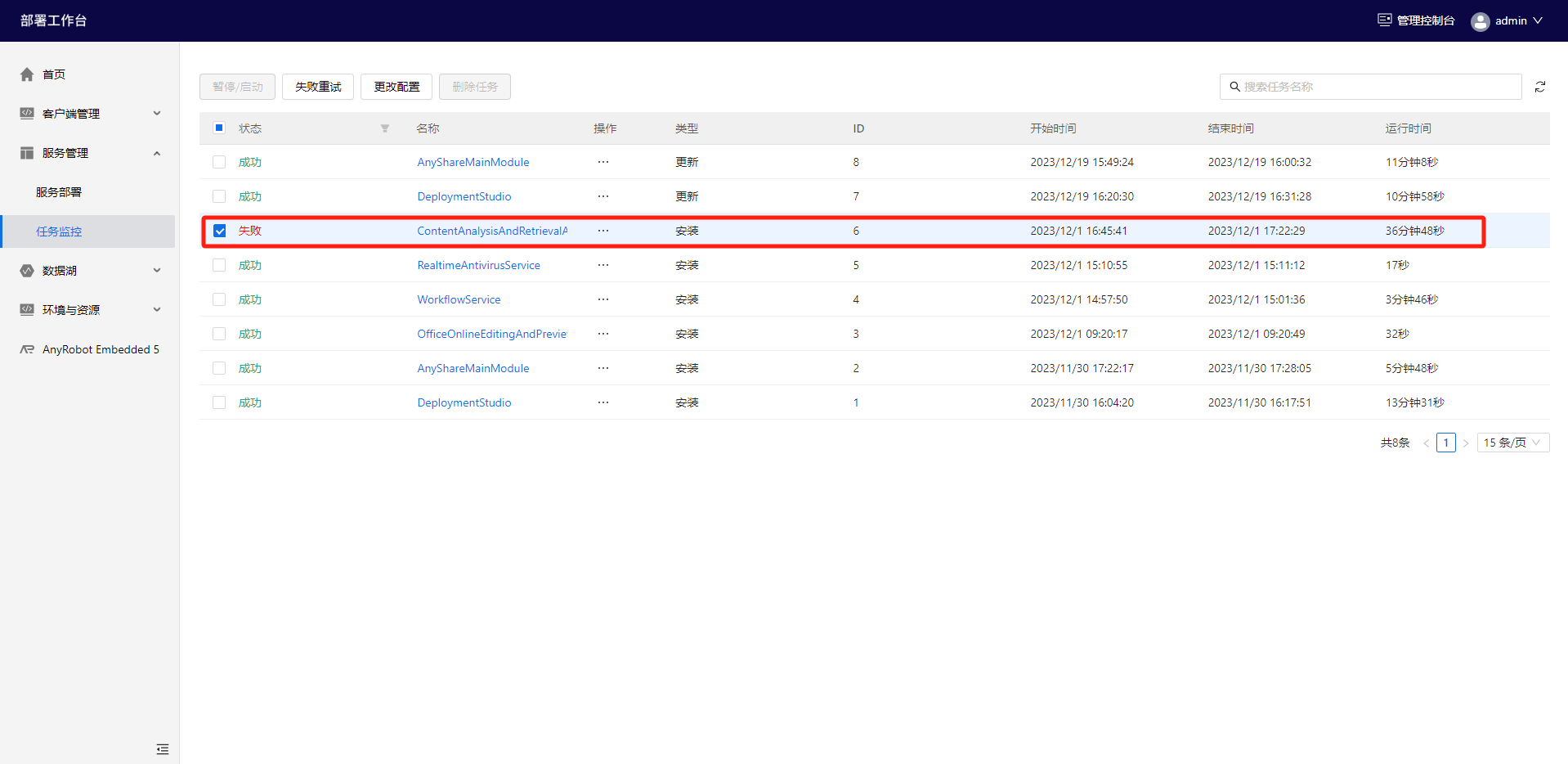Click the 开始时间 column header

point(1053,128)
